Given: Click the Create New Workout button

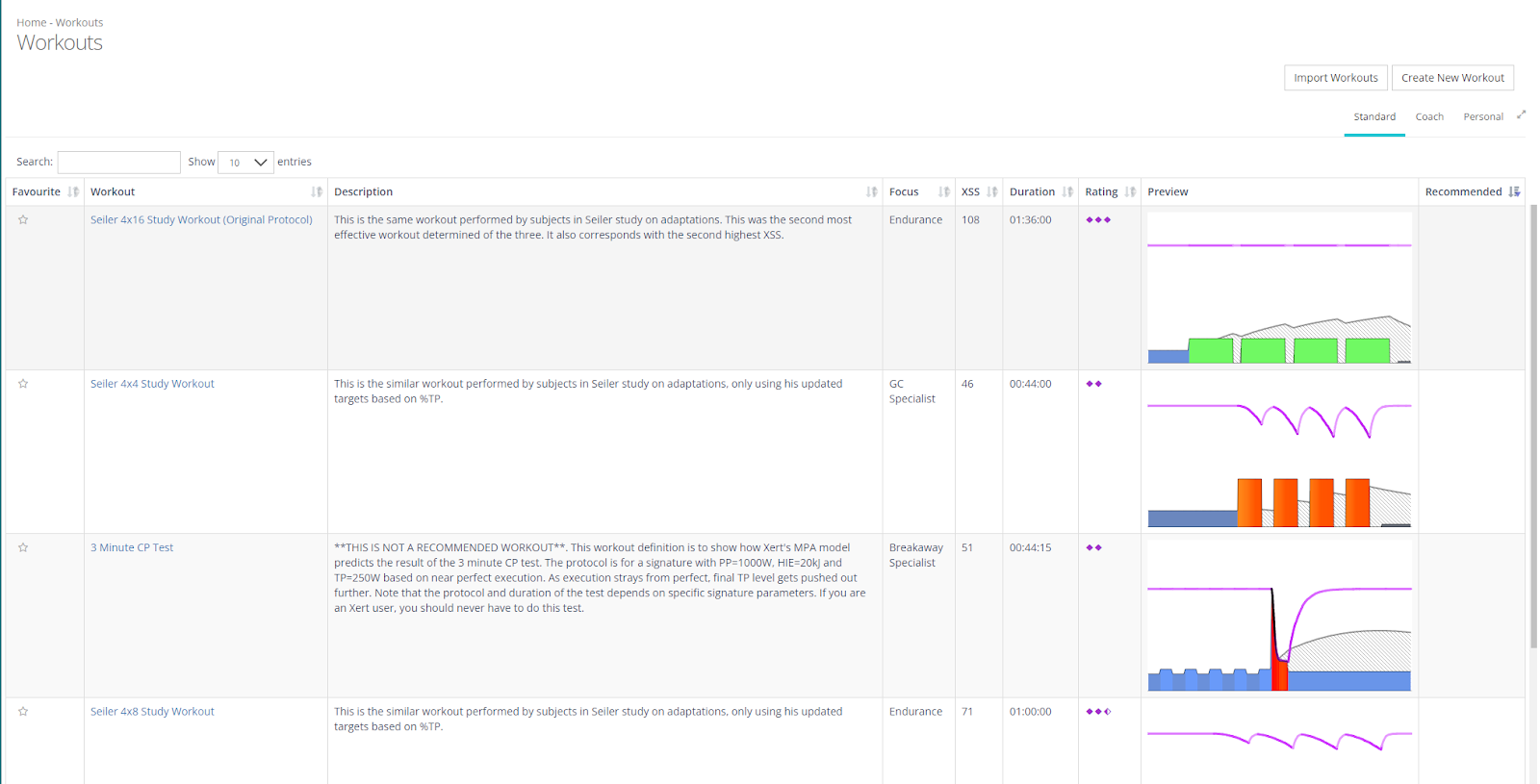Looking at the screenshot, I should coord(1452,78).
